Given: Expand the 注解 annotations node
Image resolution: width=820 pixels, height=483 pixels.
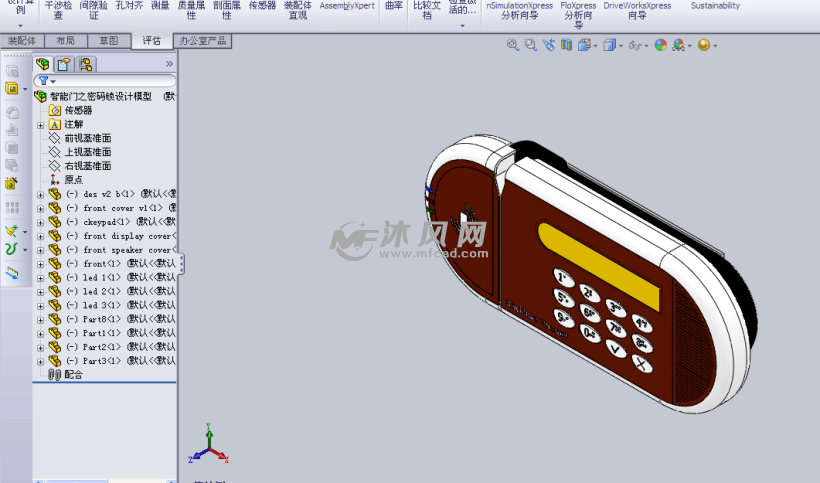Looking at the screenshot, I should (40, 125).
